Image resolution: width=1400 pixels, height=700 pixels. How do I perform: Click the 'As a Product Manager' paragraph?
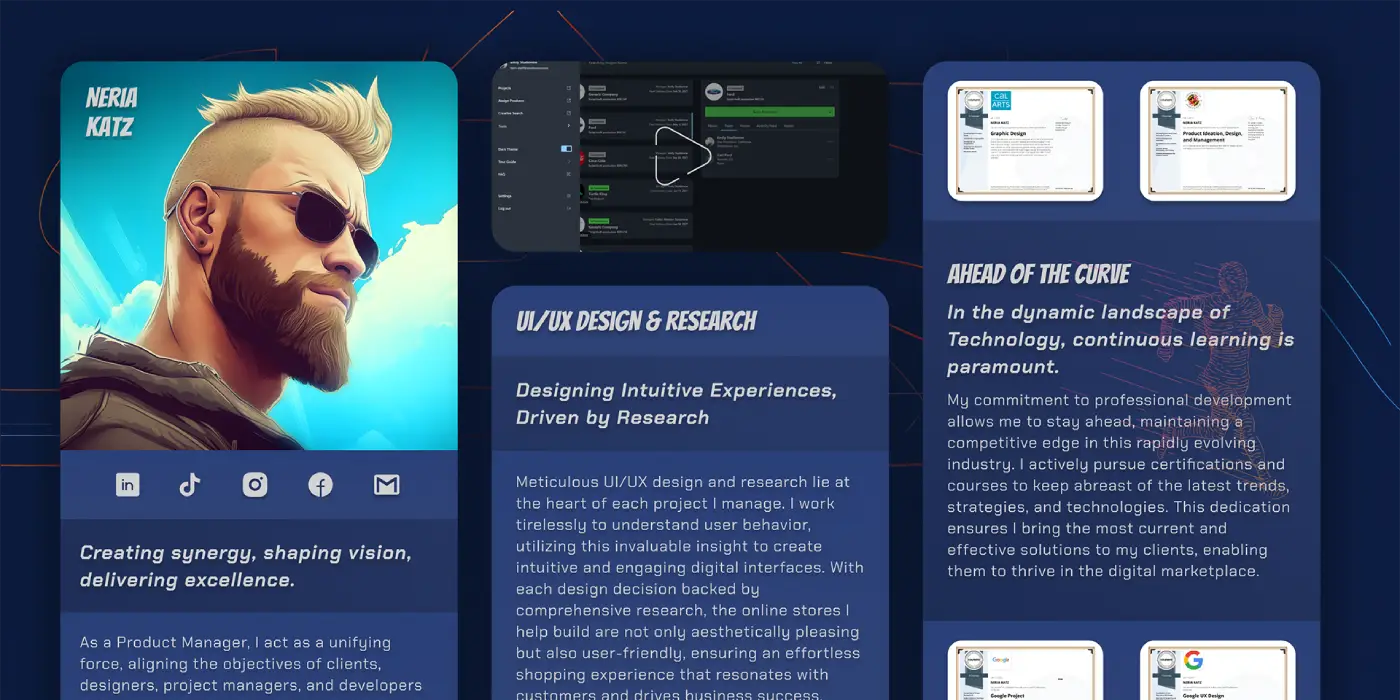tap(251, 664)
